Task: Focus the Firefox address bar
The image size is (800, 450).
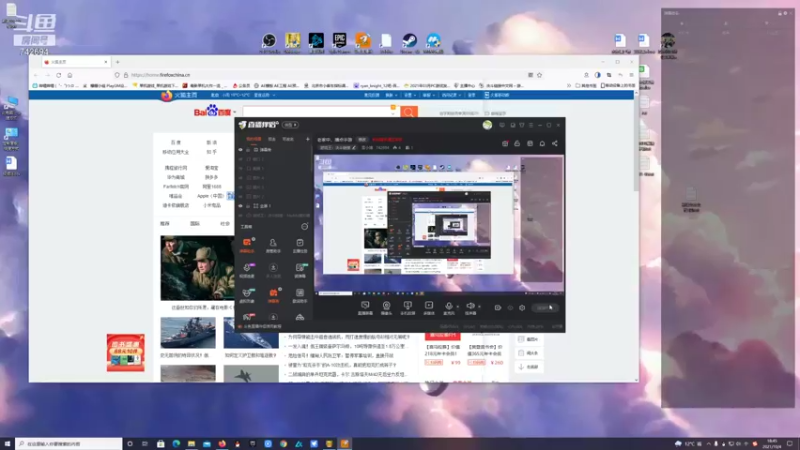Action: [x=327, y=75]
